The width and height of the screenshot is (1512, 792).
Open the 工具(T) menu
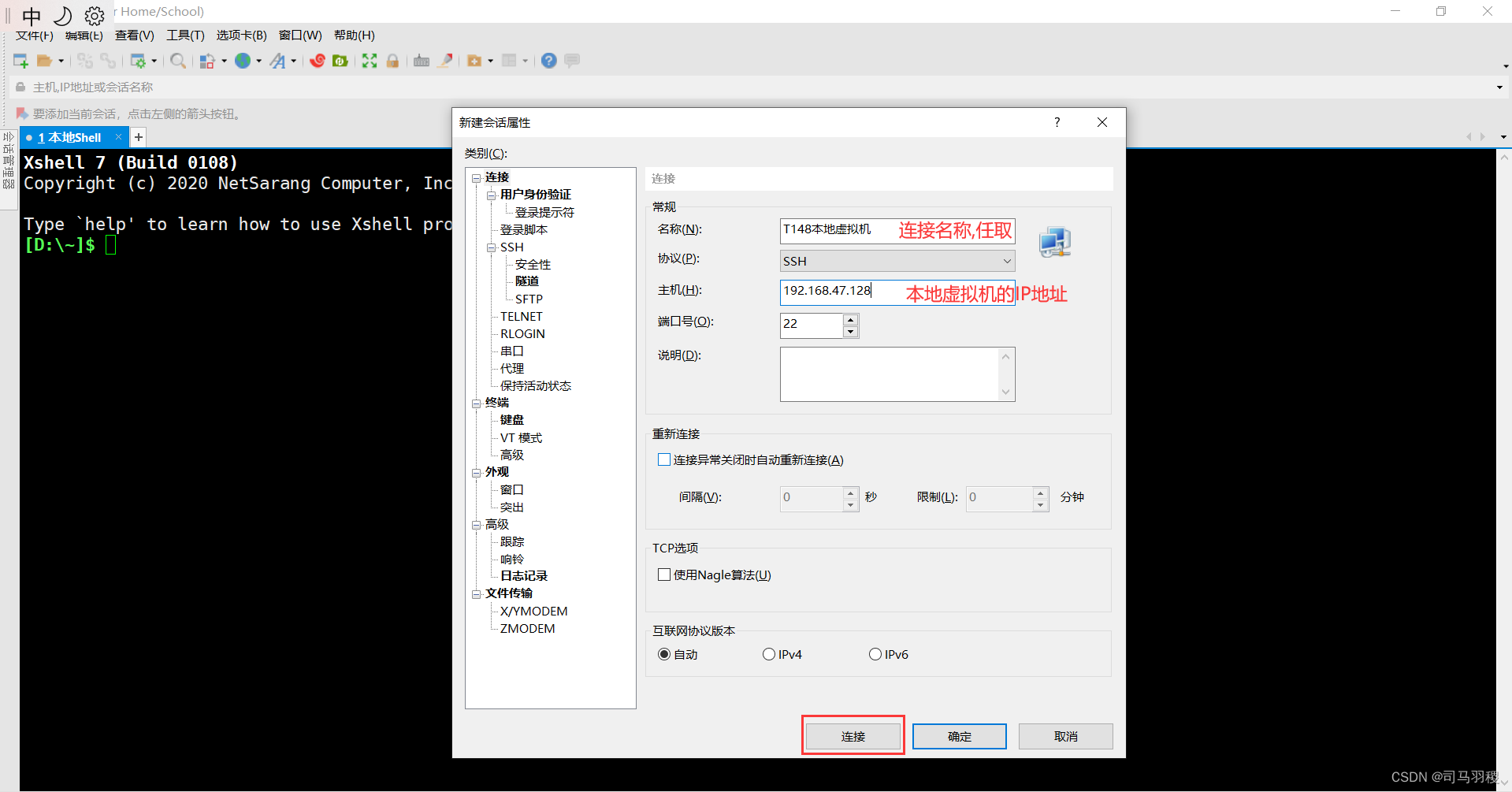click(185, 35)
